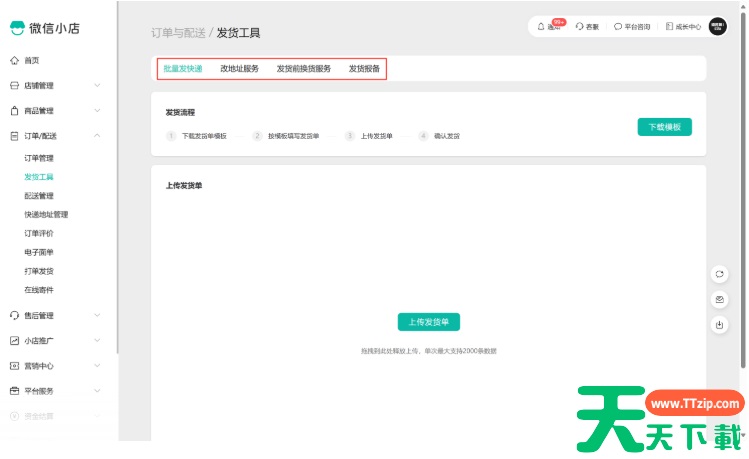
Task: Click the floating download icon on right
Action: (x=719, y=324)
